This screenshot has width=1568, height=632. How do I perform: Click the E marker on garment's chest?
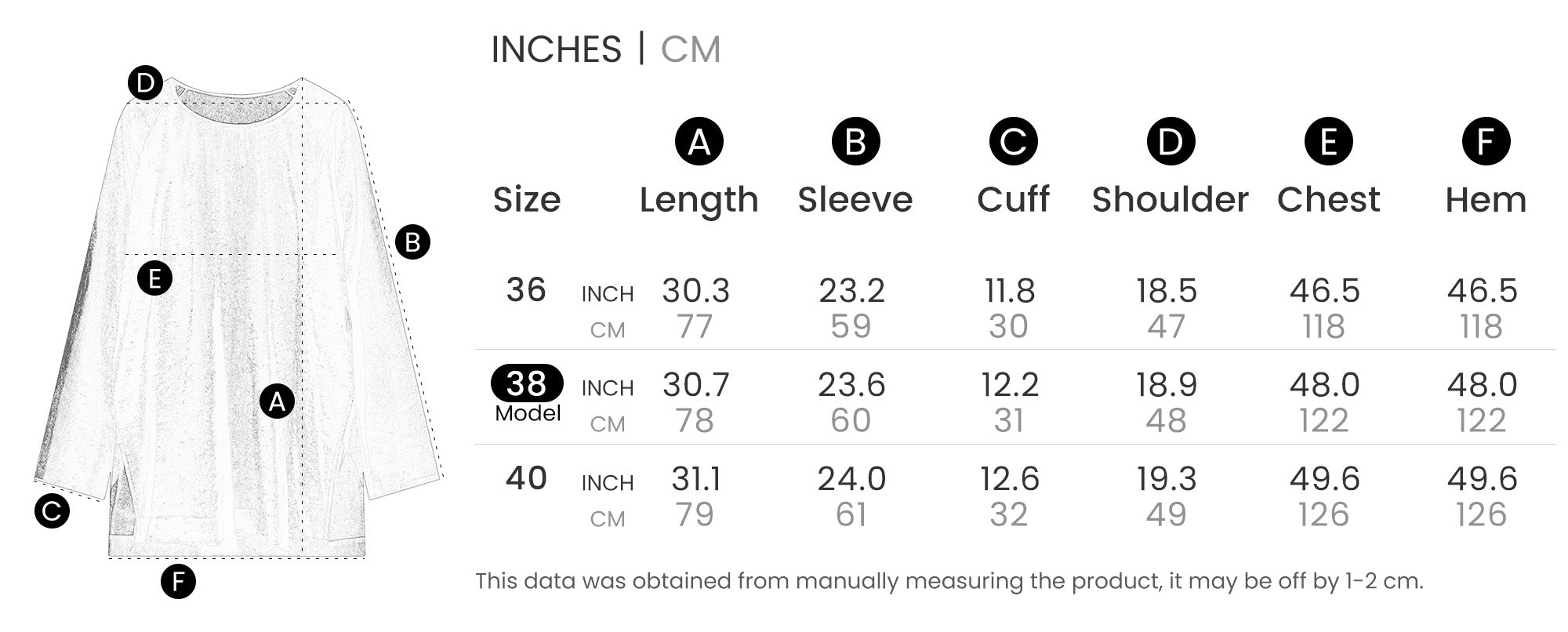(154, 278)
